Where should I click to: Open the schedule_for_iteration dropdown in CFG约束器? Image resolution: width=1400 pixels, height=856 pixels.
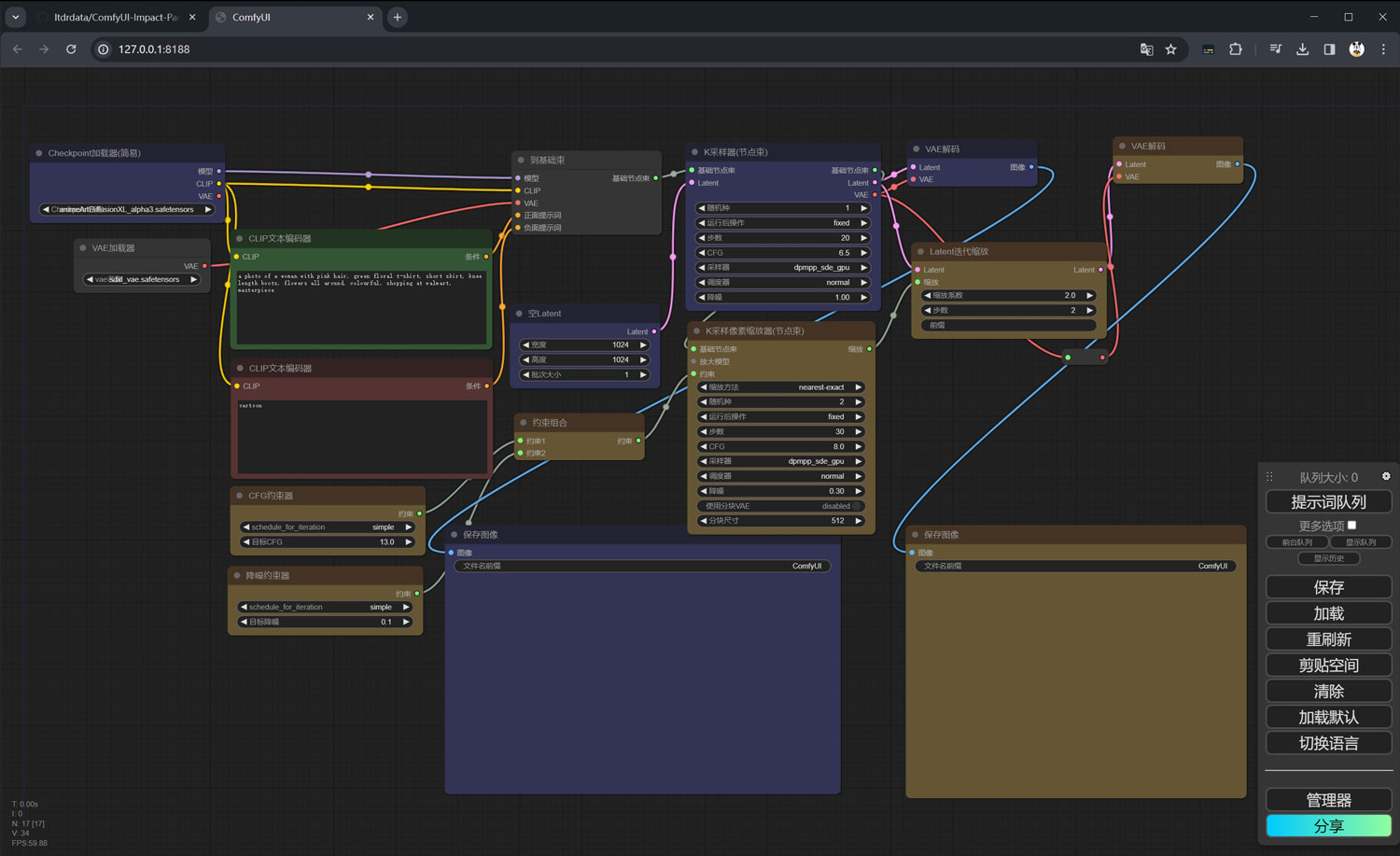(327, 527)
